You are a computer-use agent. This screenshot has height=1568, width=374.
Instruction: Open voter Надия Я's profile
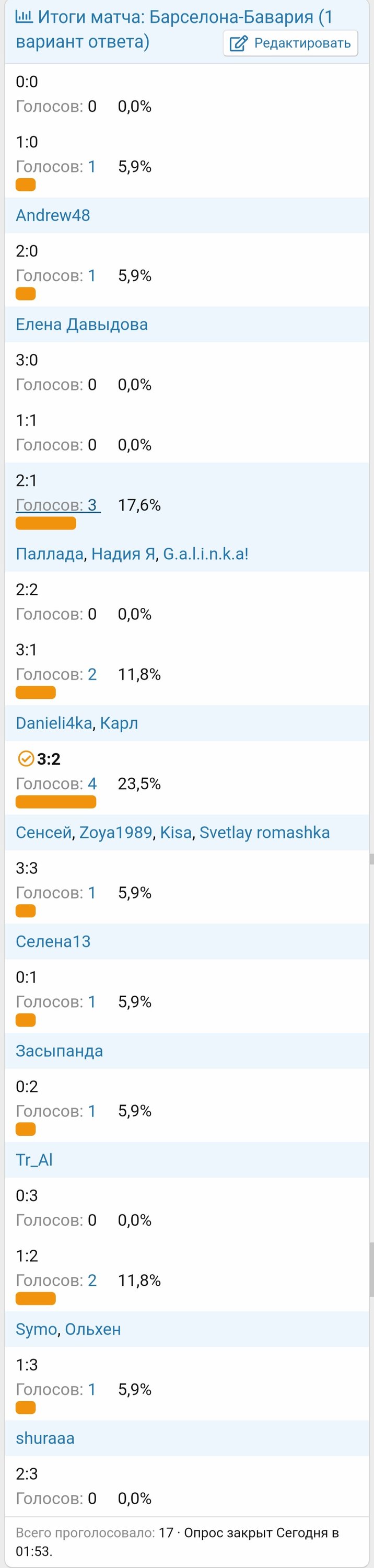click(x=123, y=554)
